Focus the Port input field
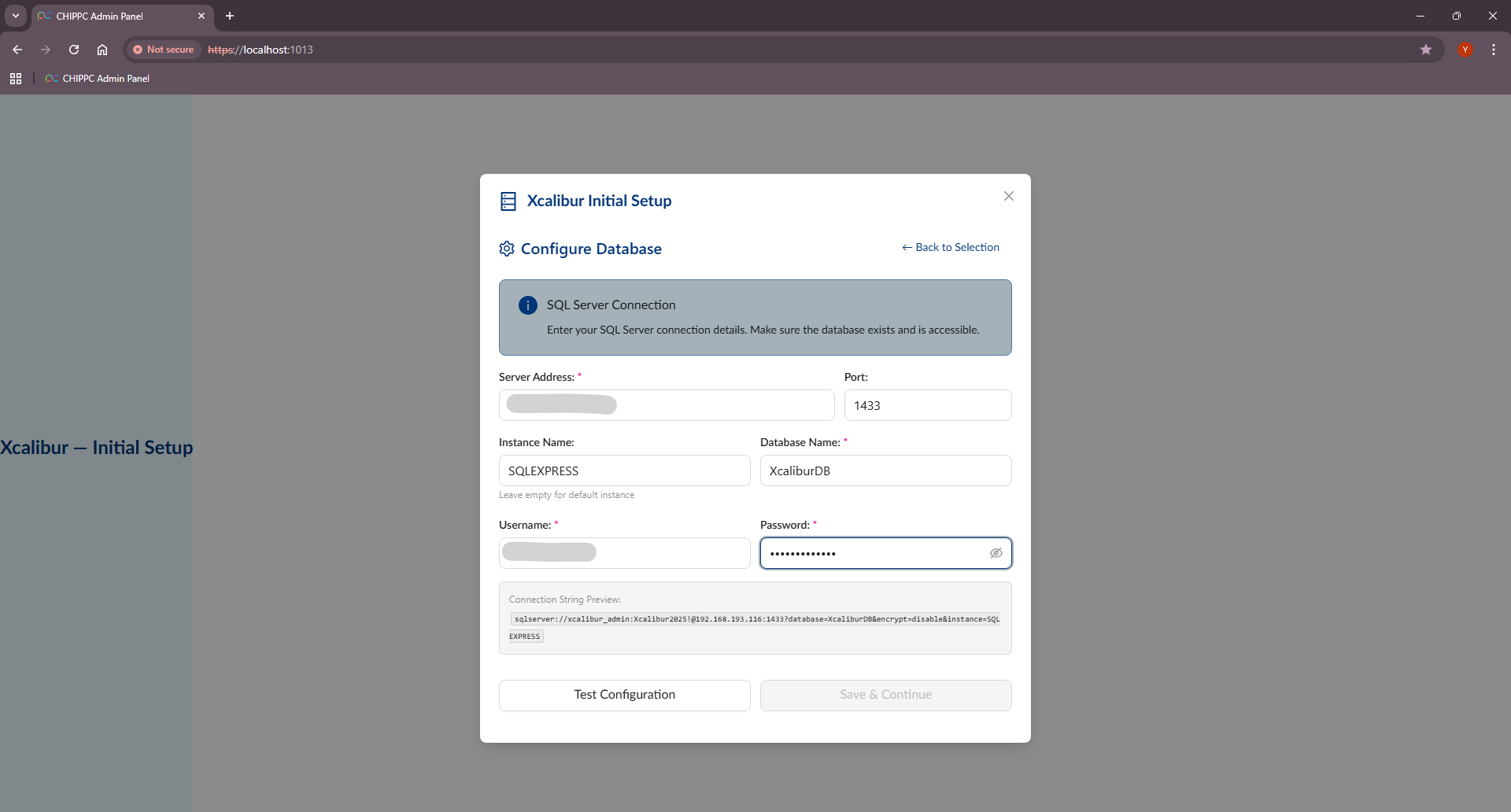 928,405
